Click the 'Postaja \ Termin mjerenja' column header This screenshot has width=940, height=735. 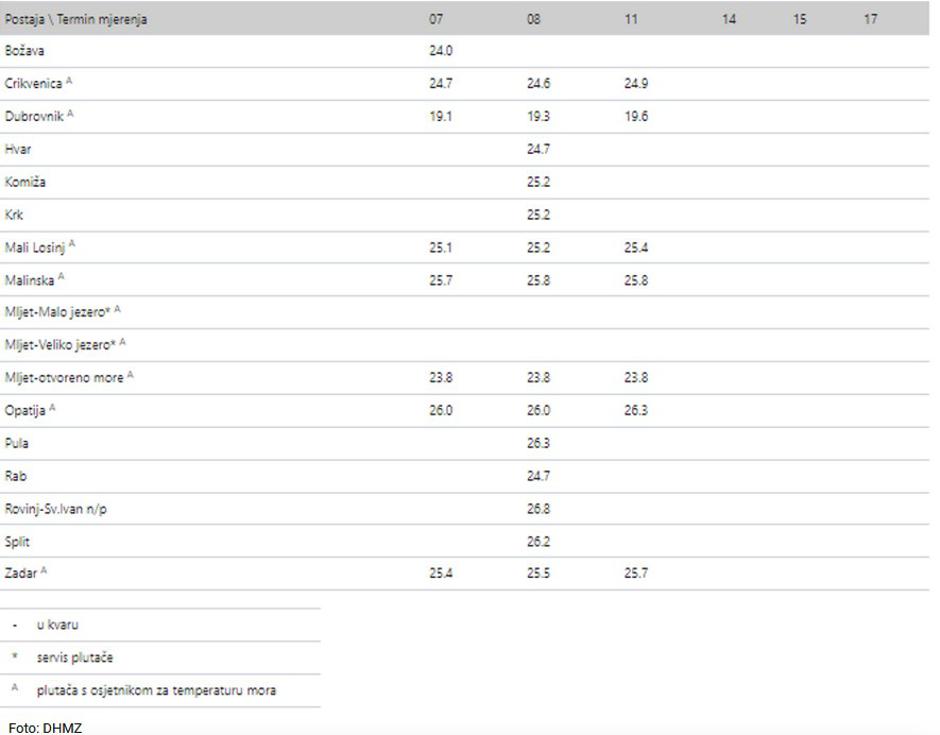coord(76,19)
